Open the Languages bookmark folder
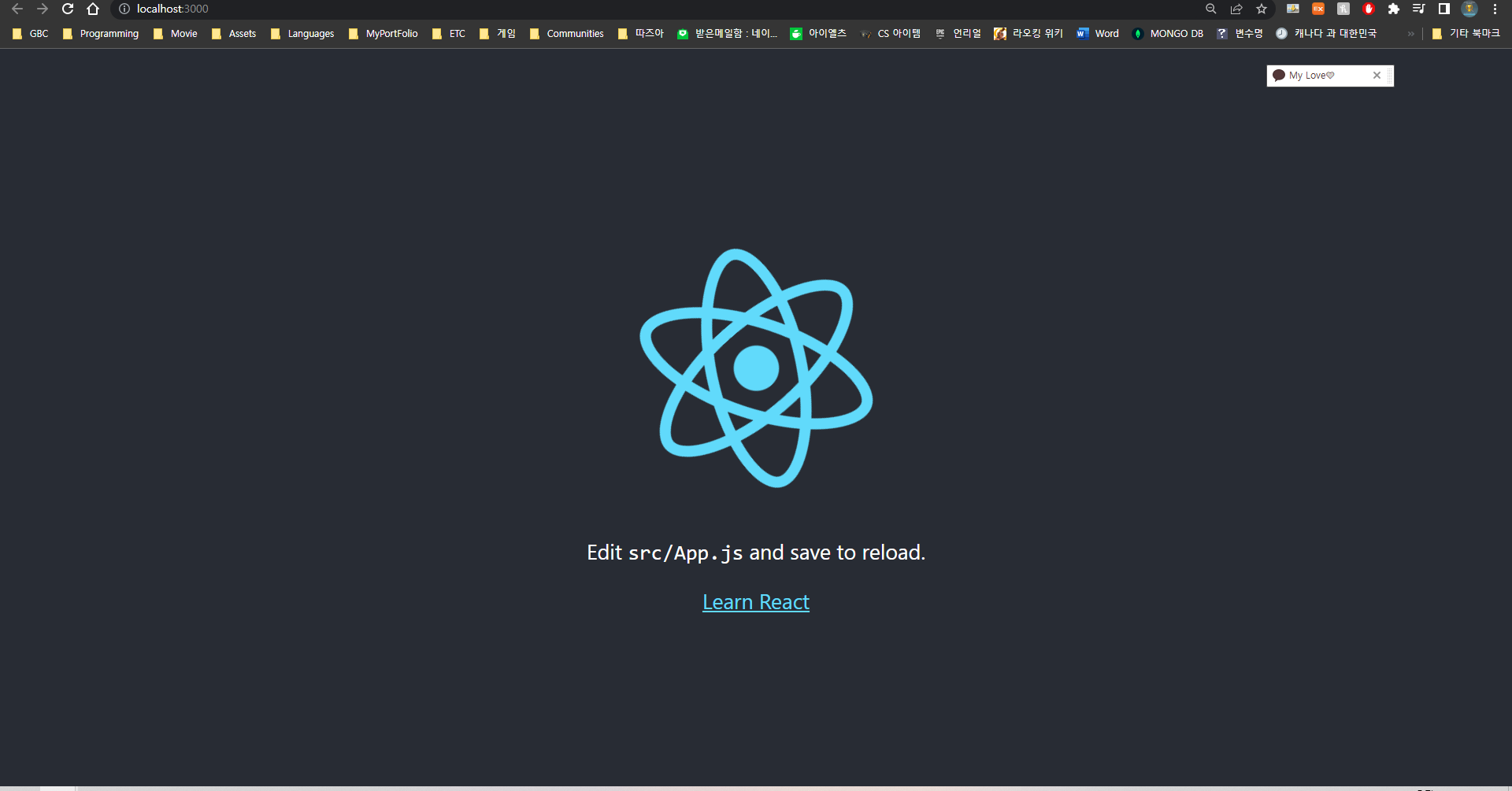Image resolution: width=1512 pixels, height=791 pixels. click(302, 34)
